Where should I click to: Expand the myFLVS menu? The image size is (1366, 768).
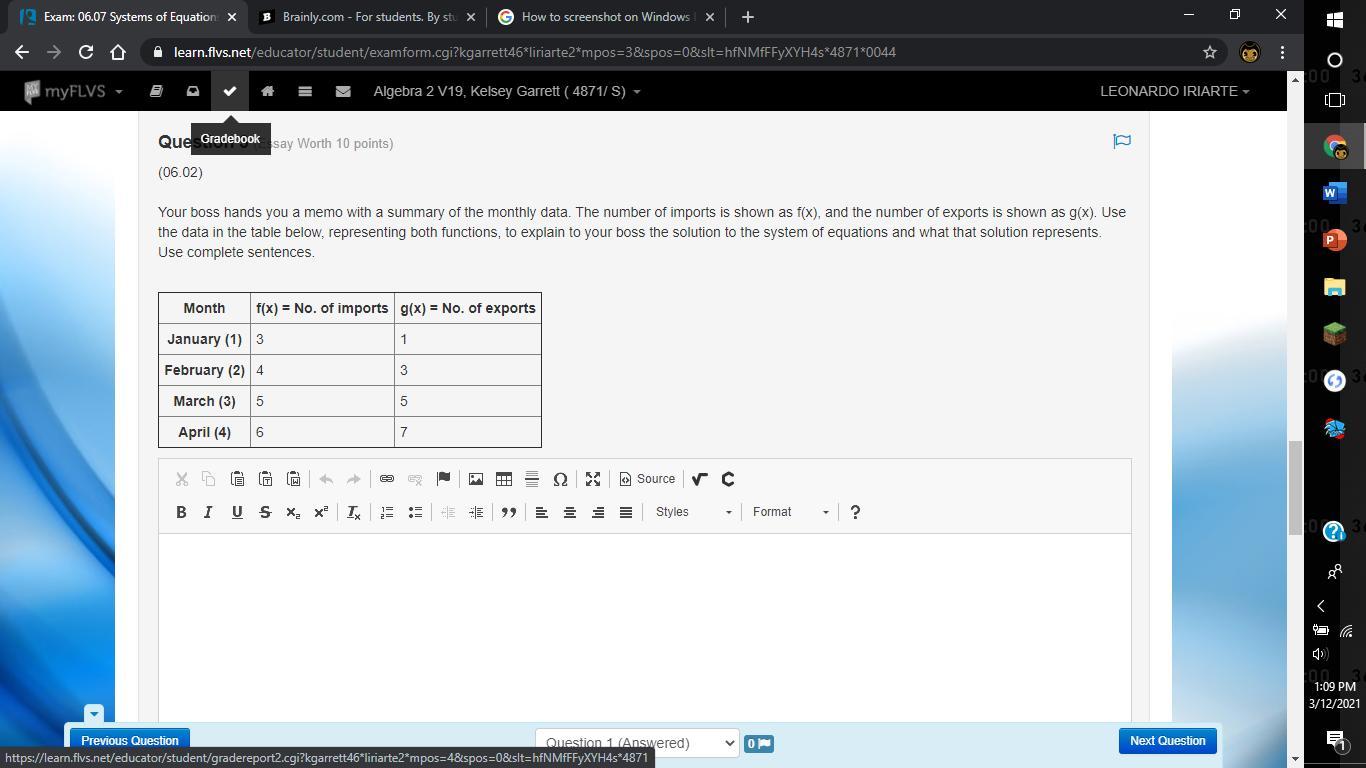pyautogui.click(x=73, y=91)
